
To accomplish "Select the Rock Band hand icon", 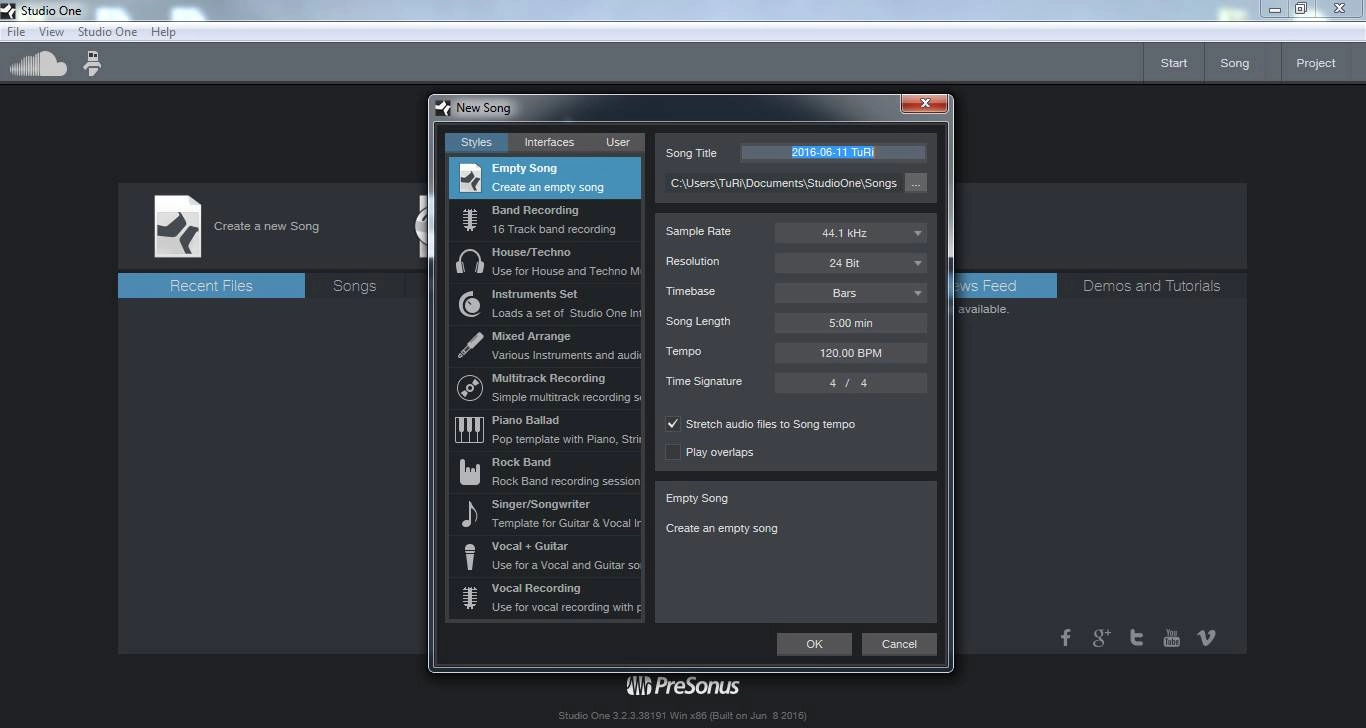I will (470, 472).
